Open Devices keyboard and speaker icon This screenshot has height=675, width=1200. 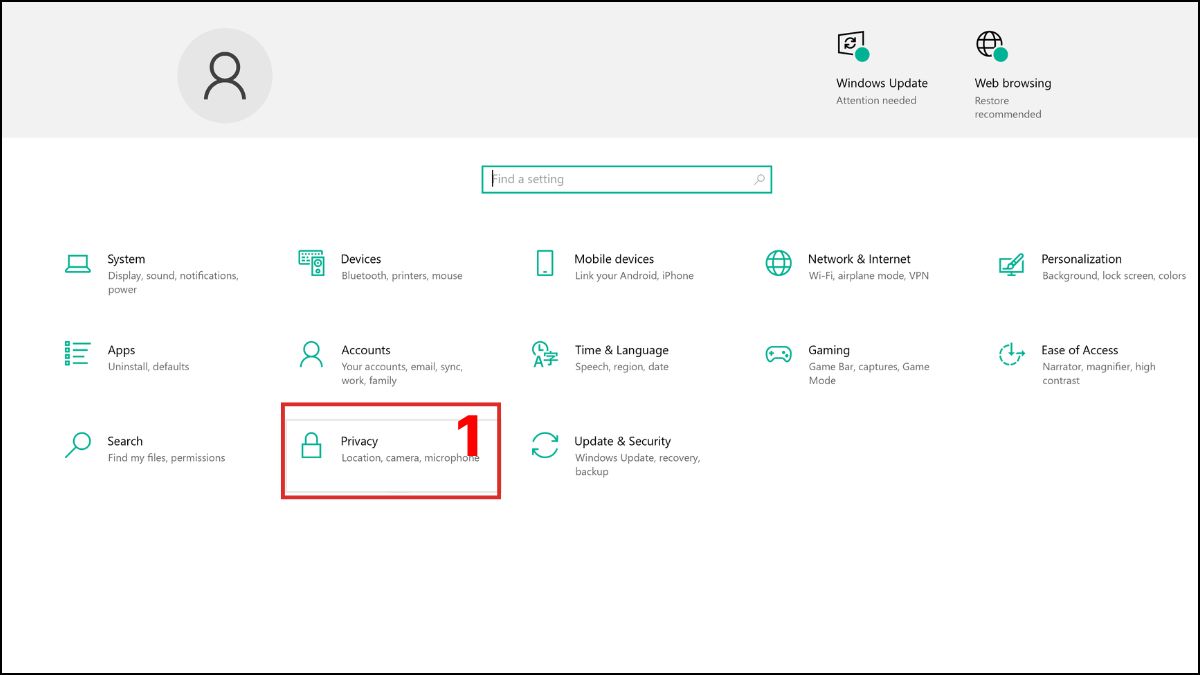(311, 264)
